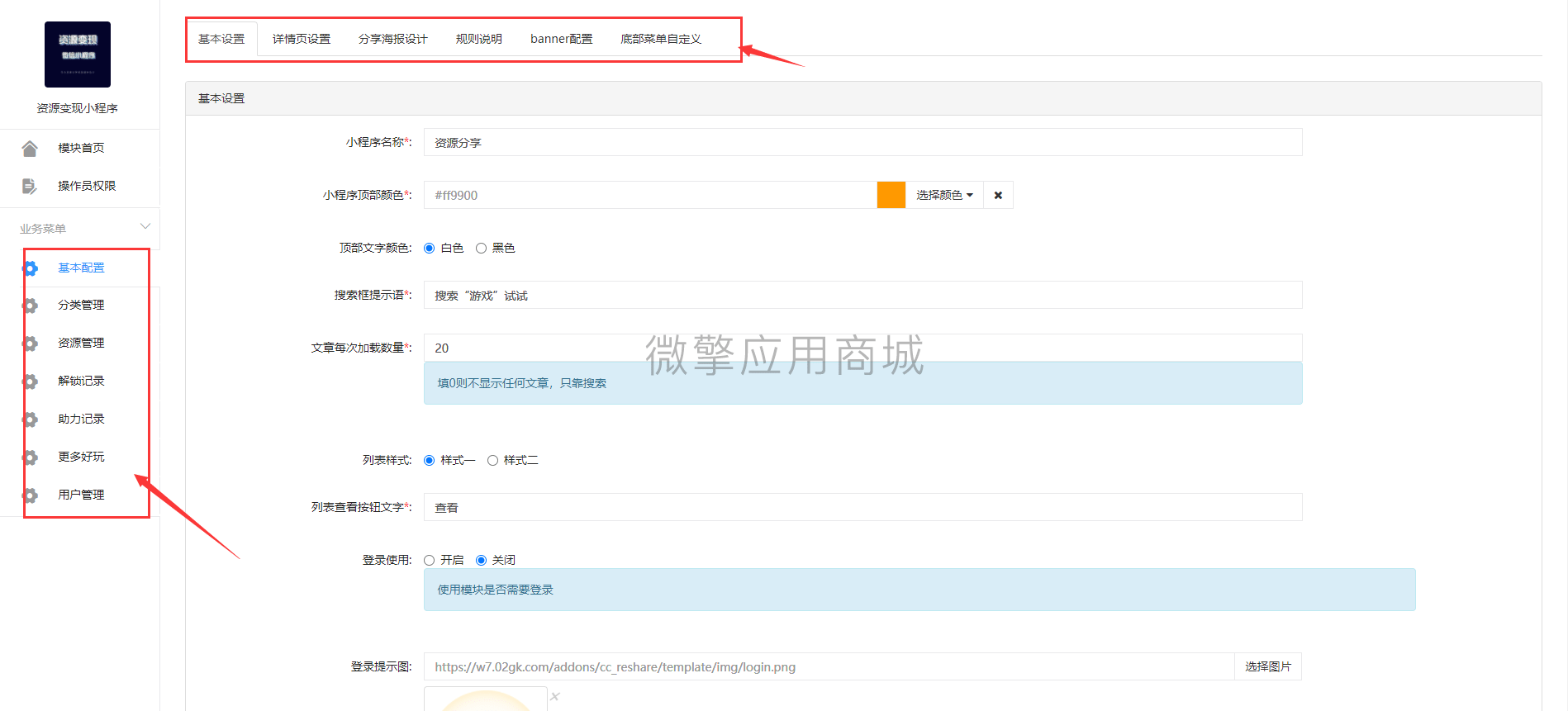Click the 登录提示图 URL field
Image resolution: width=1568 pixels, height=711 pixels.
click(829, 666)
